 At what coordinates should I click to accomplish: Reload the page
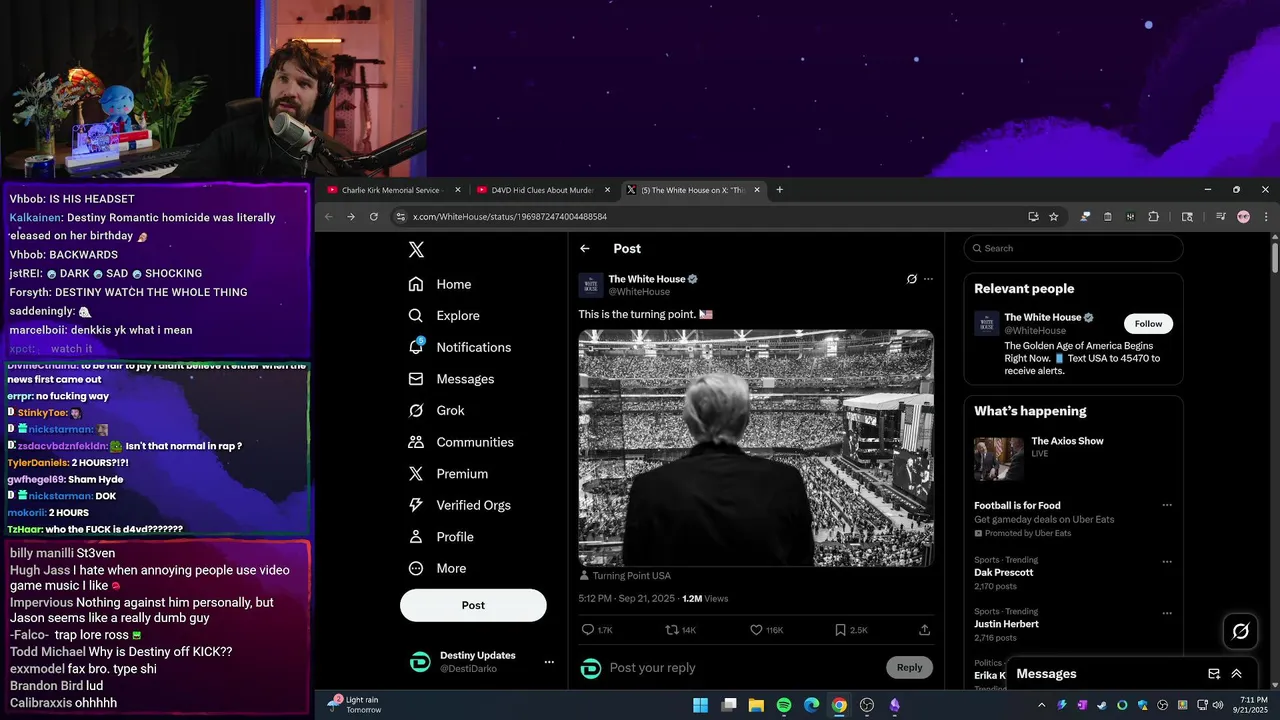(x=374, y=216)
